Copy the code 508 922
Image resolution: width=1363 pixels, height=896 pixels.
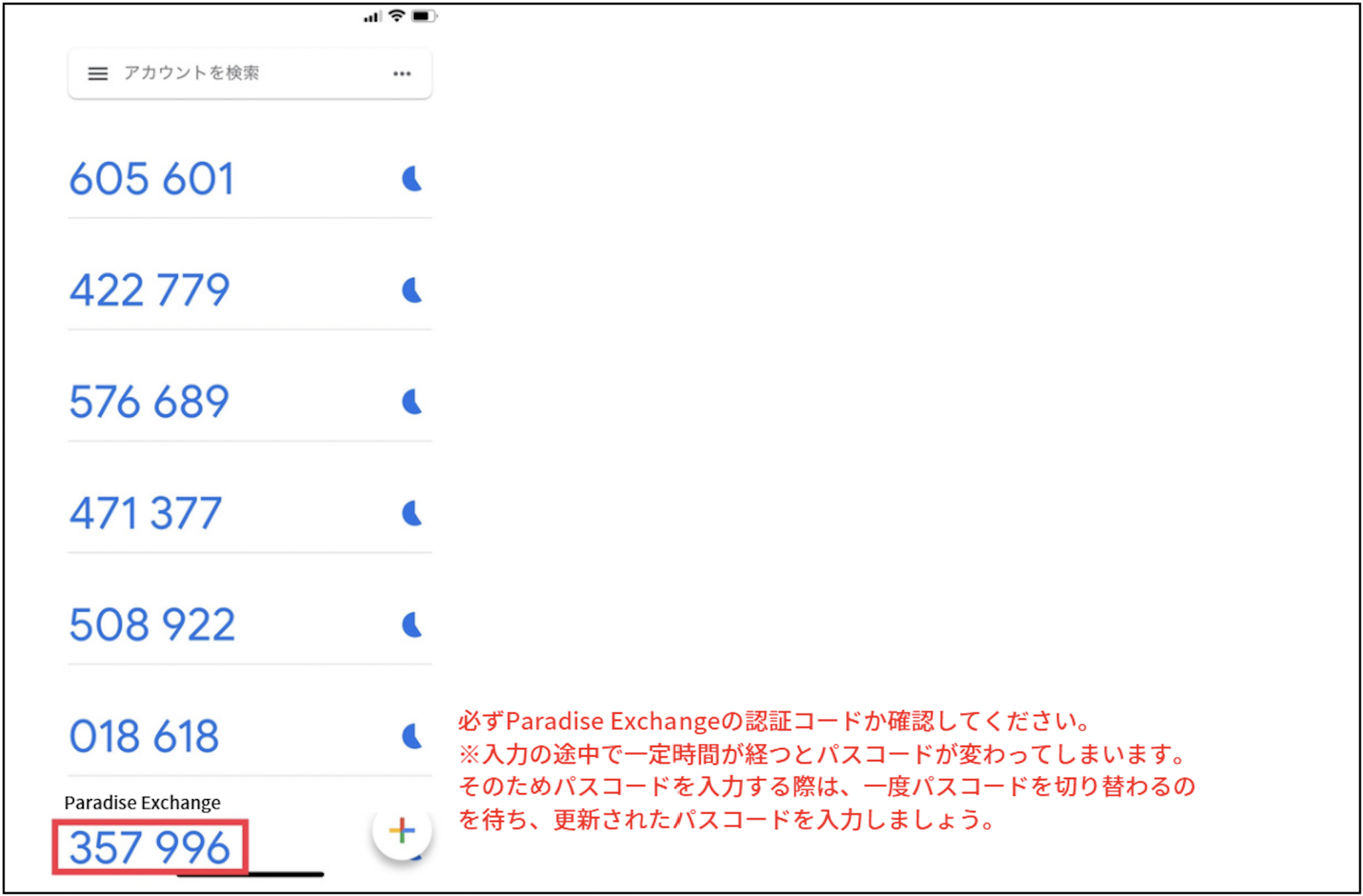point(152,625)
